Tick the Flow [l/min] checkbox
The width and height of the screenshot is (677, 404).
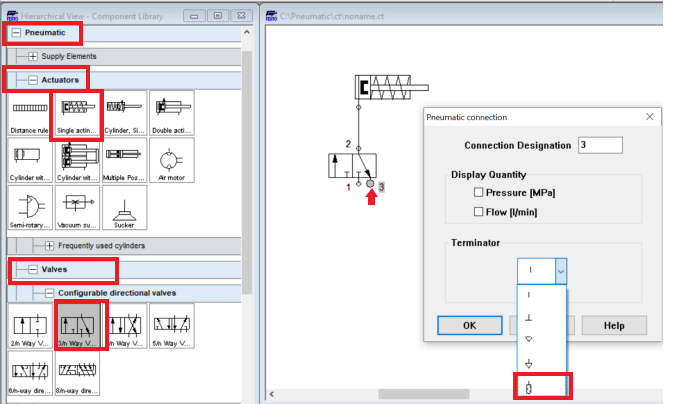point(480,211)
